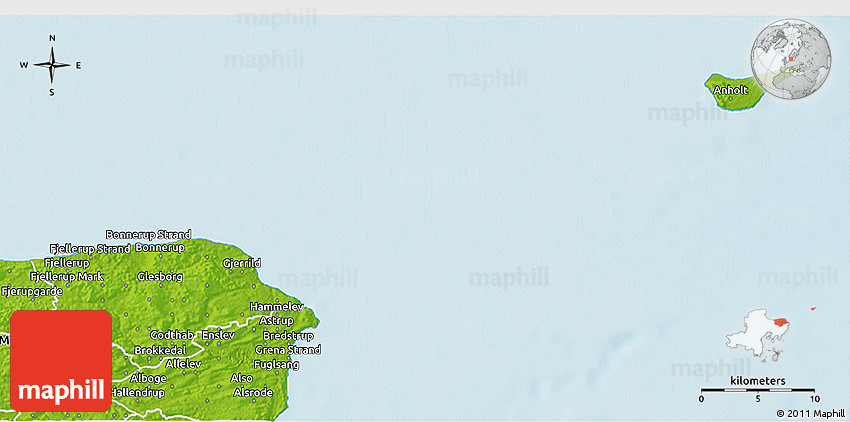This screenshot has width=850, height=422.
Task: Click the compass rose icon
Action: click(52, 66)
